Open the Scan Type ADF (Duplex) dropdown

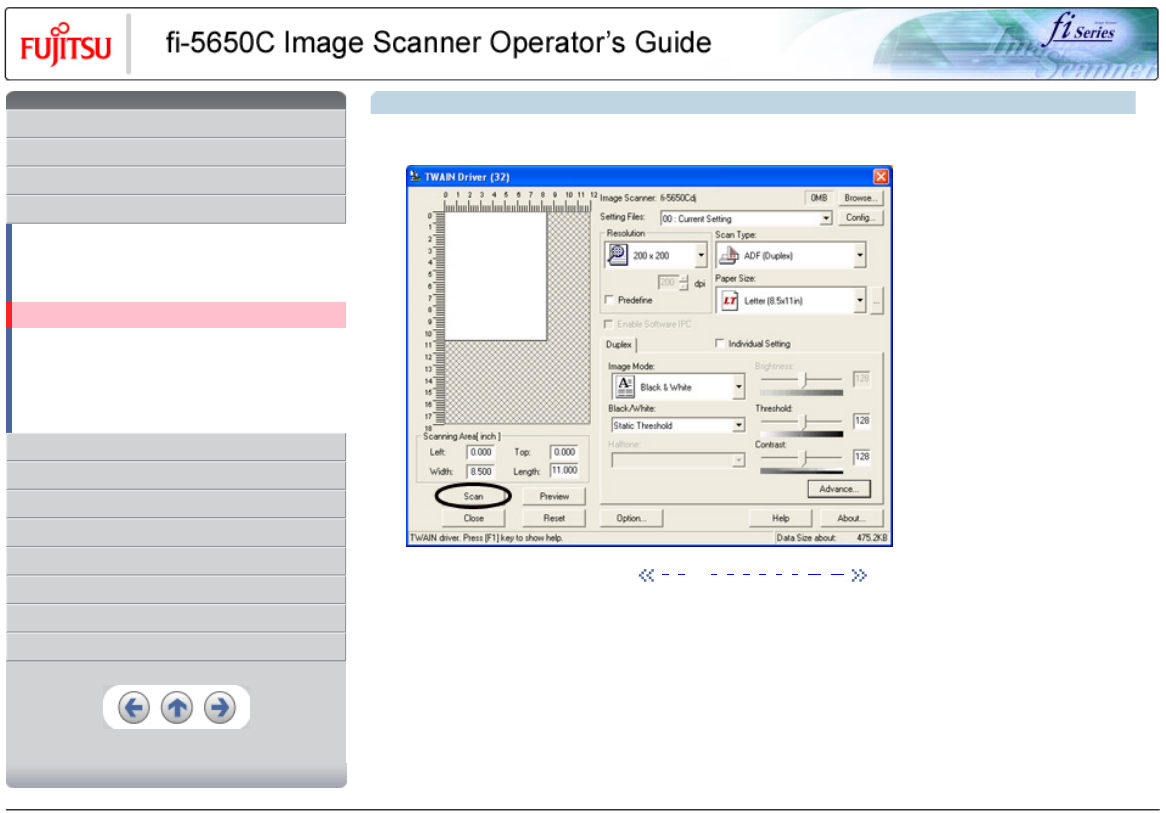(x=860, y=255)
